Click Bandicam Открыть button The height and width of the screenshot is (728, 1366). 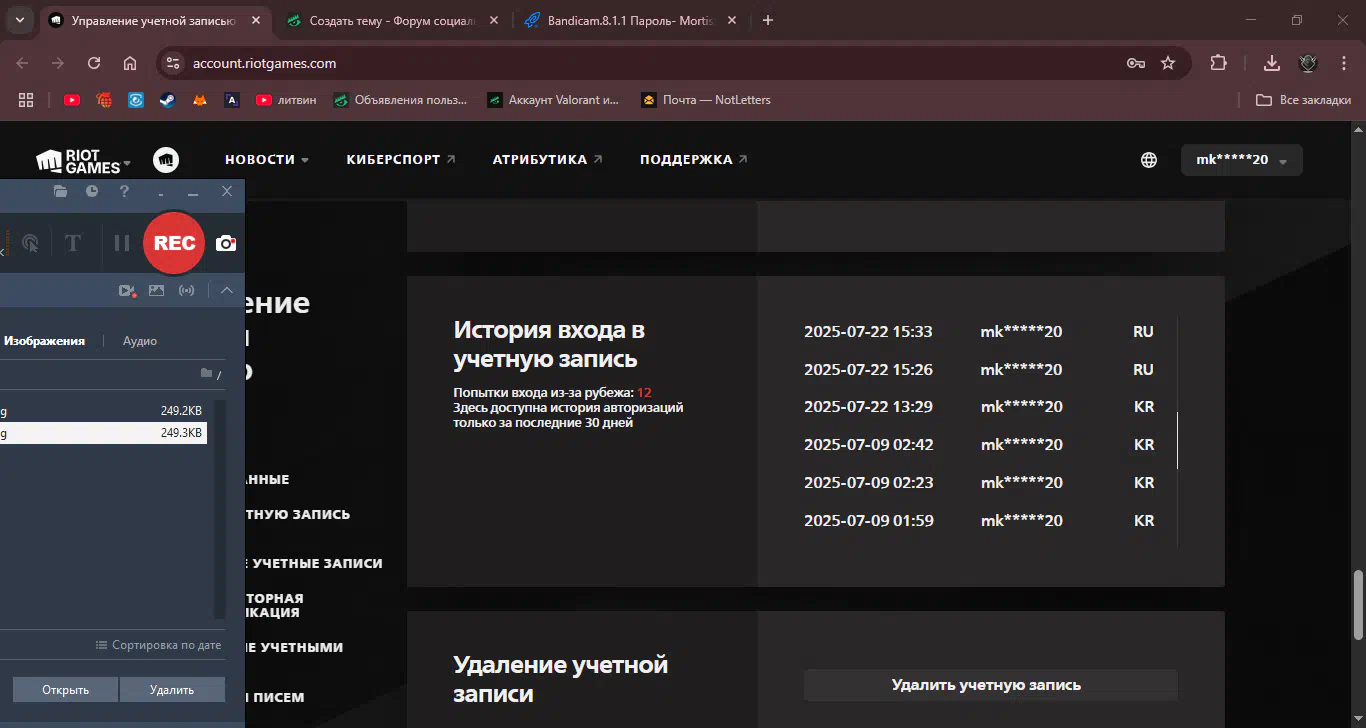(65, 690)
